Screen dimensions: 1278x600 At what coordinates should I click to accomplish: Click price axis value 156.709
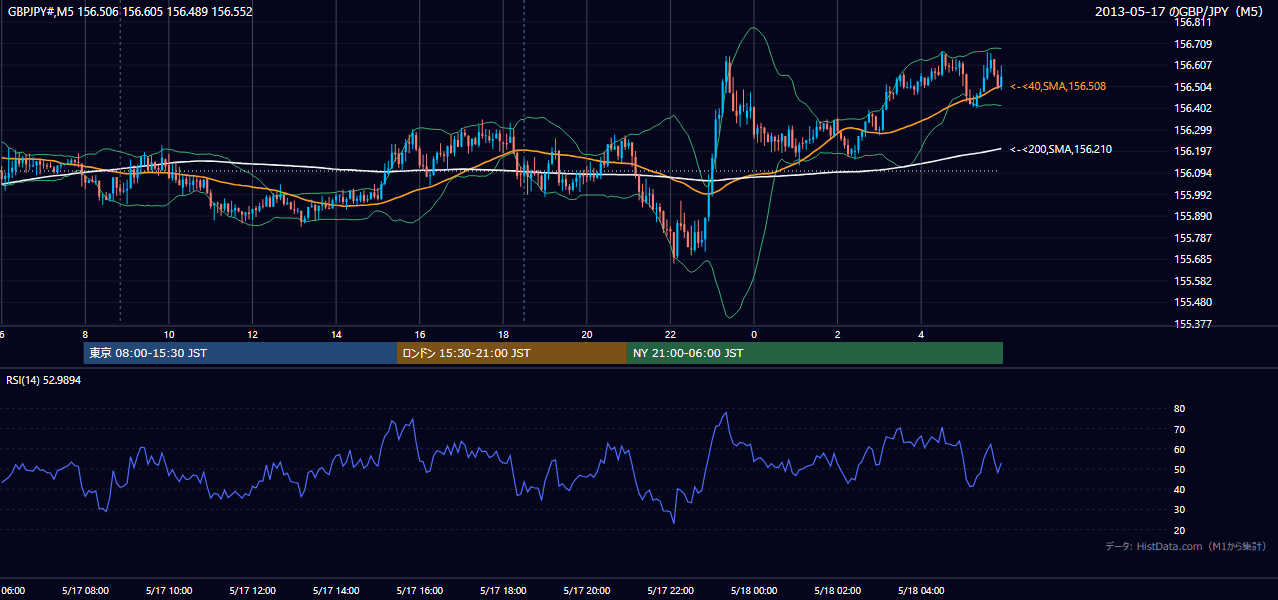[1193, 44]
